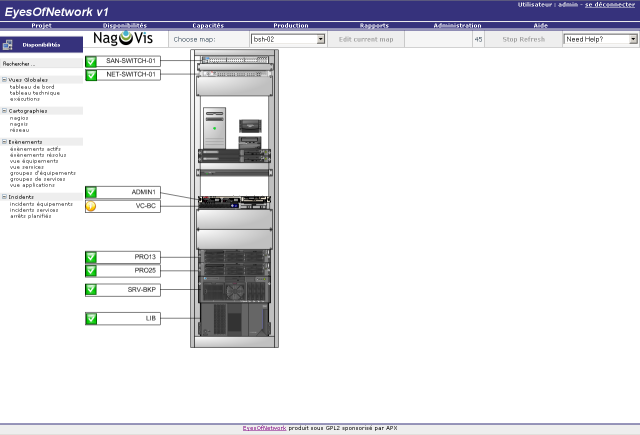Collapse the Cartographies section
This screenshot has width=640, height=435.
(4, 111)
